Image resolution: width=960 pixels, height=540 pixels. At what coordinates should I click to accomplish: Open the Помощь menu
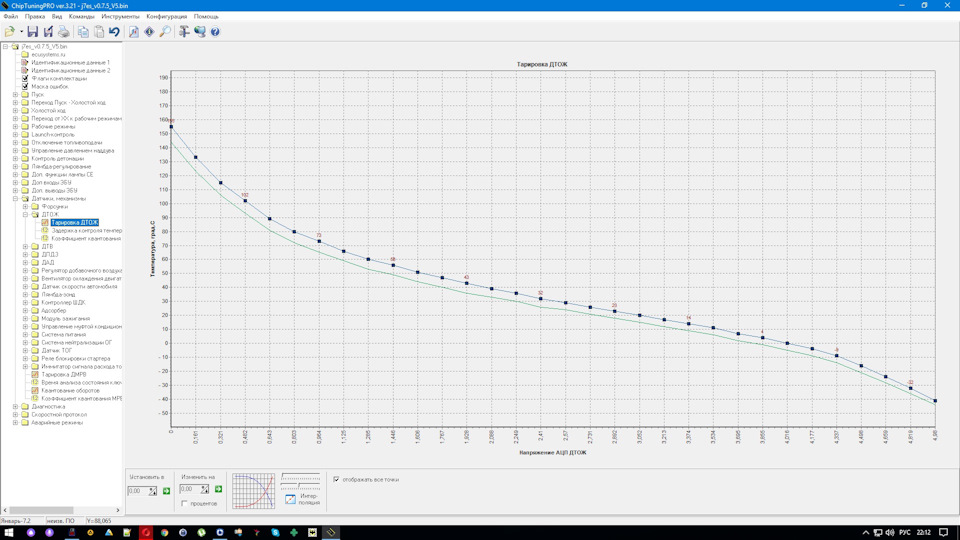[x=206, y=17]
